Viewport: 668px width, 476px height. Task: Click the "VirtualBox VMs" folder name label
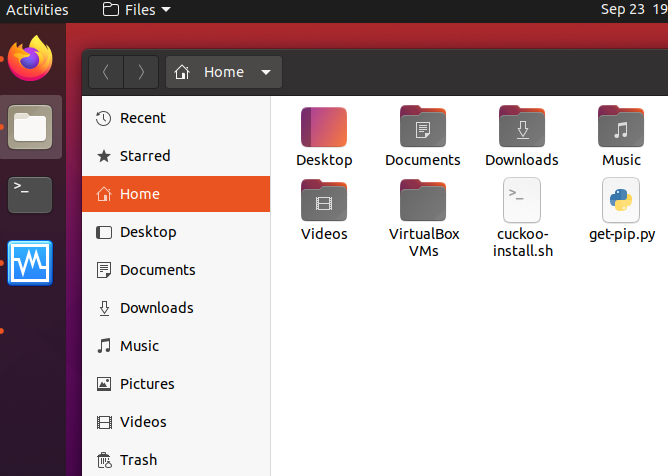click(x=424, y=242)
